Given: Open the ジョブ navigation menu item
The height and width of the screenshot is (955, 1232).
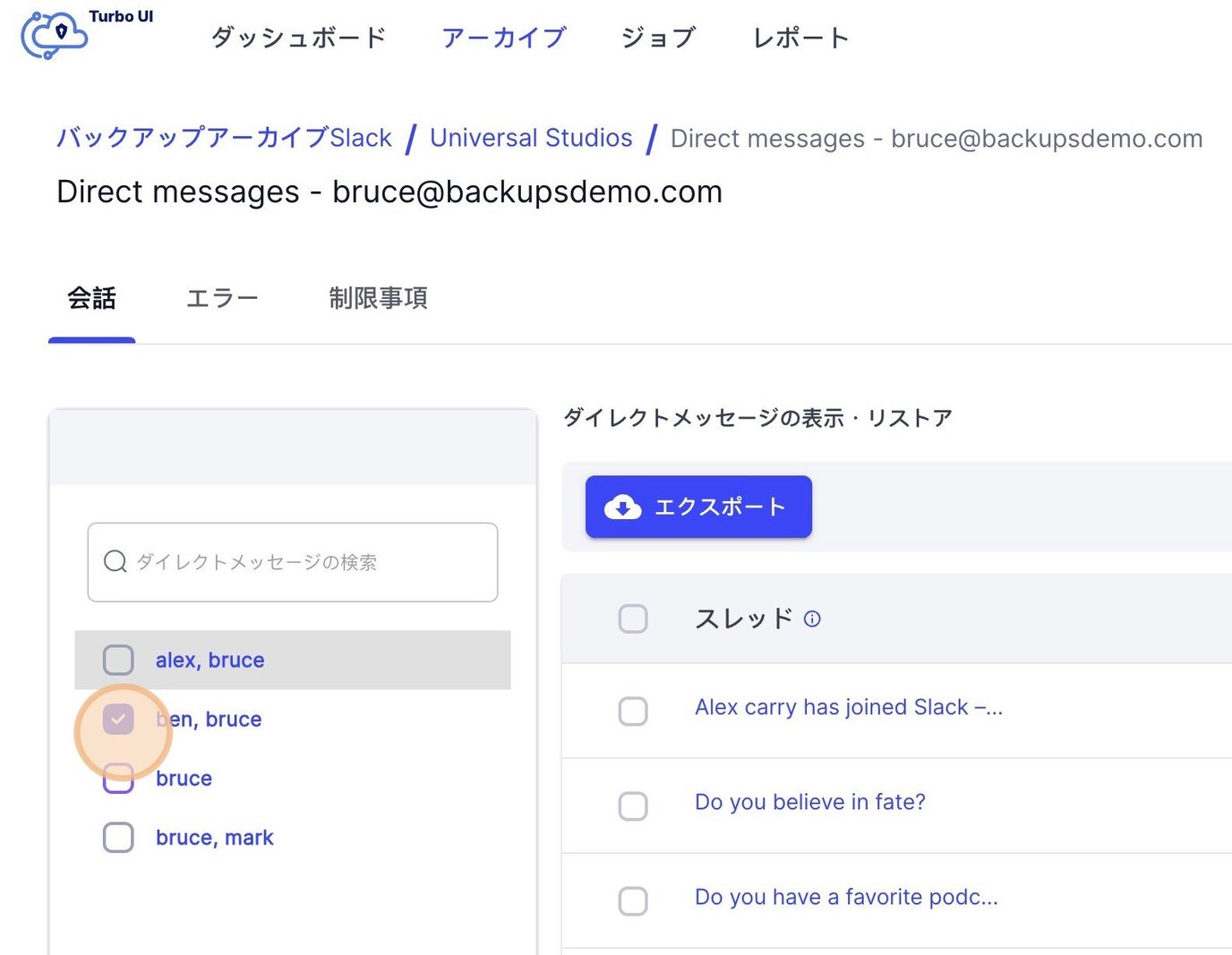Looking at the screenshot, I should point(658,38).
